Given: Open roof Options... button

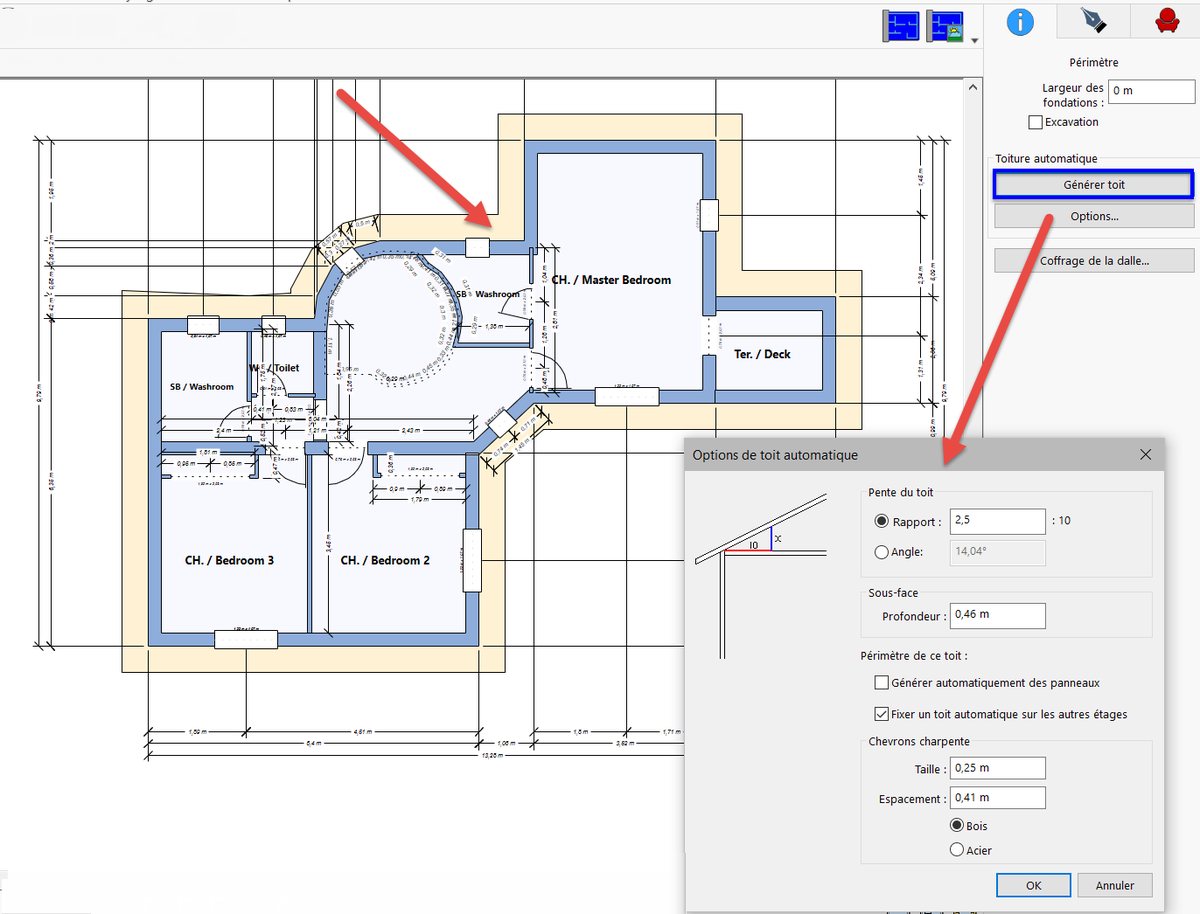Looking at the screenshot, I should click(x=1094, y=216).
